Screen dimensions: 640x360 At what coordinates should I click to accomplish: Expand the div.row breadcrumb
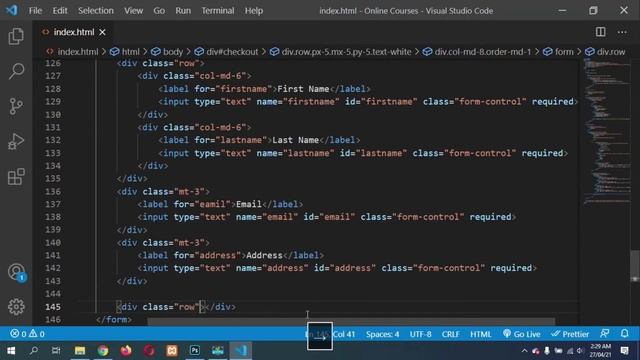click(x=605, y=52)
